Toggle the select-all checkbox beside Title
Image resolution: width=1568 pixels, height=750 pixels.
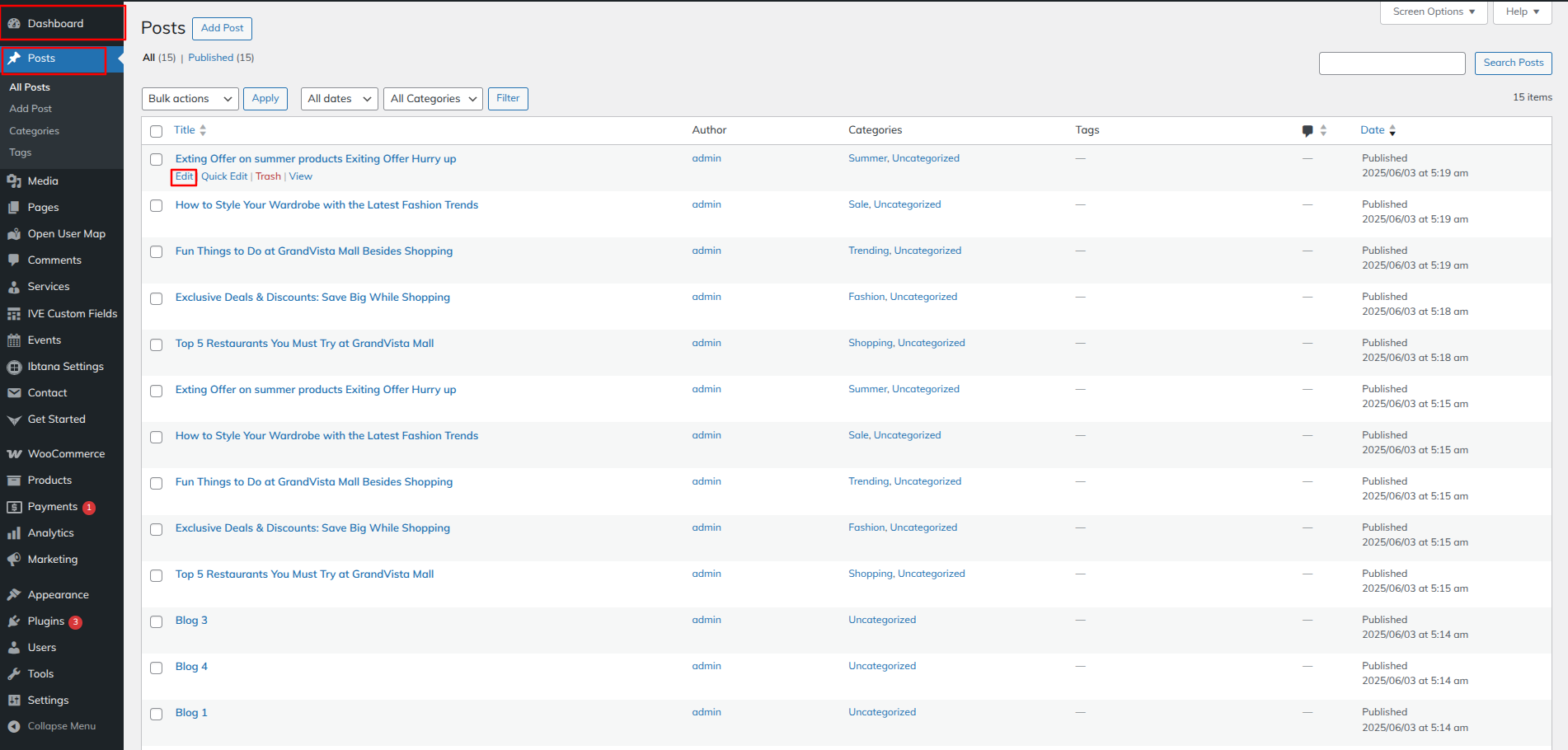[x=157, y=131]
